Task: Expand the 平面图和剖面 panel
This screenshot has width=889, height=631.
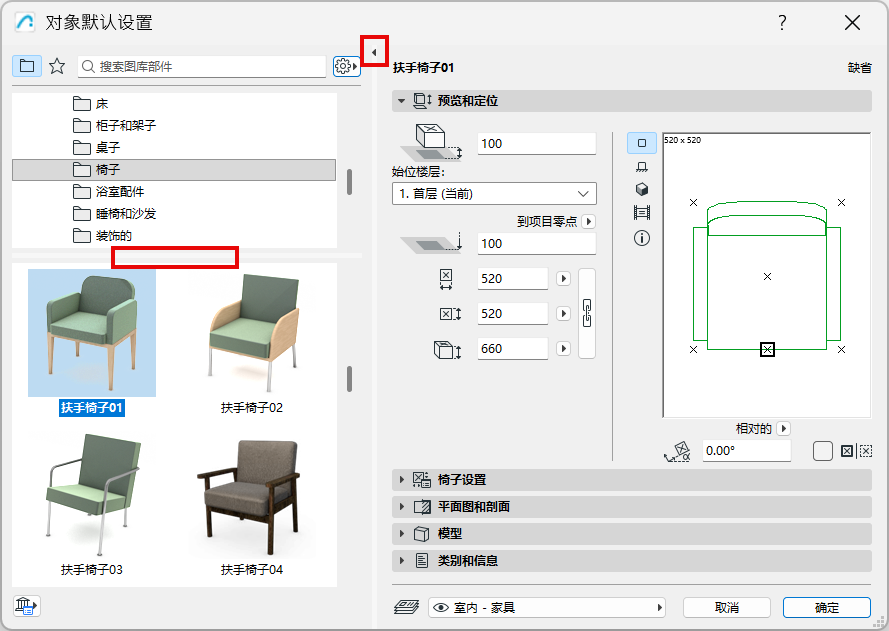Action: click(x=632, y=506)
